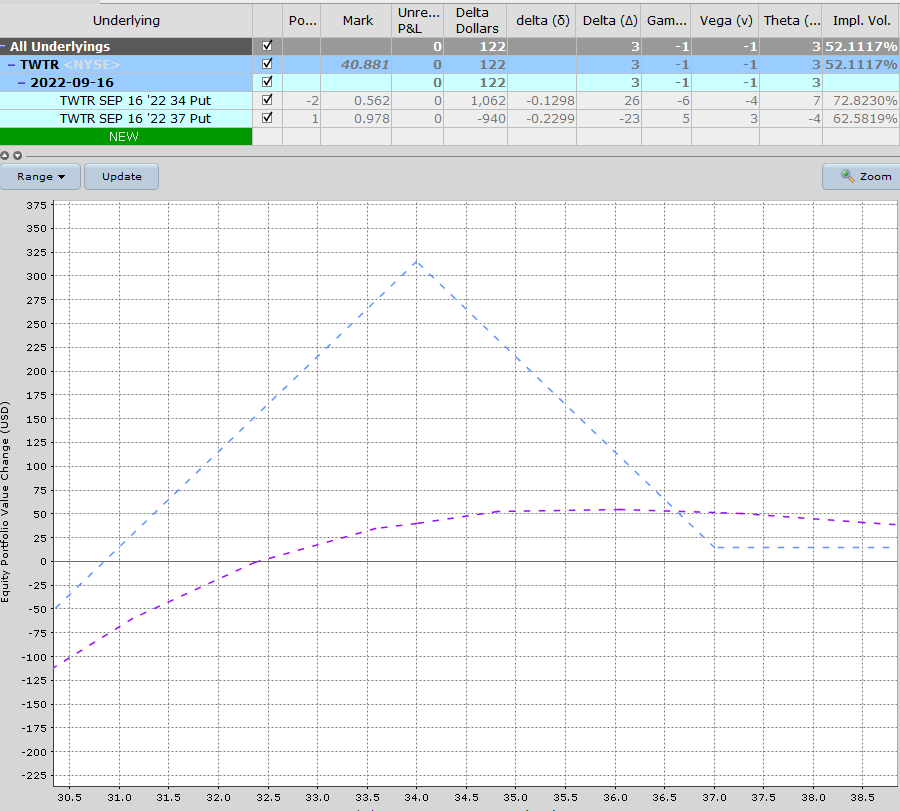
Task: Disable the 2022-09-16 expiration checkbox
Action: [x=266, y=82]
